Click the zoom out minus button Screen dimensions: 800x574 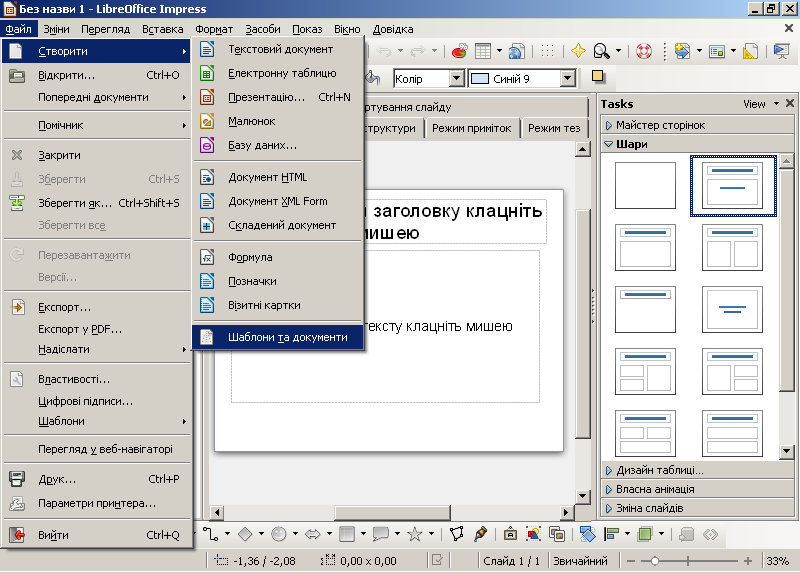pyautogui.click(x=631, y=561)
